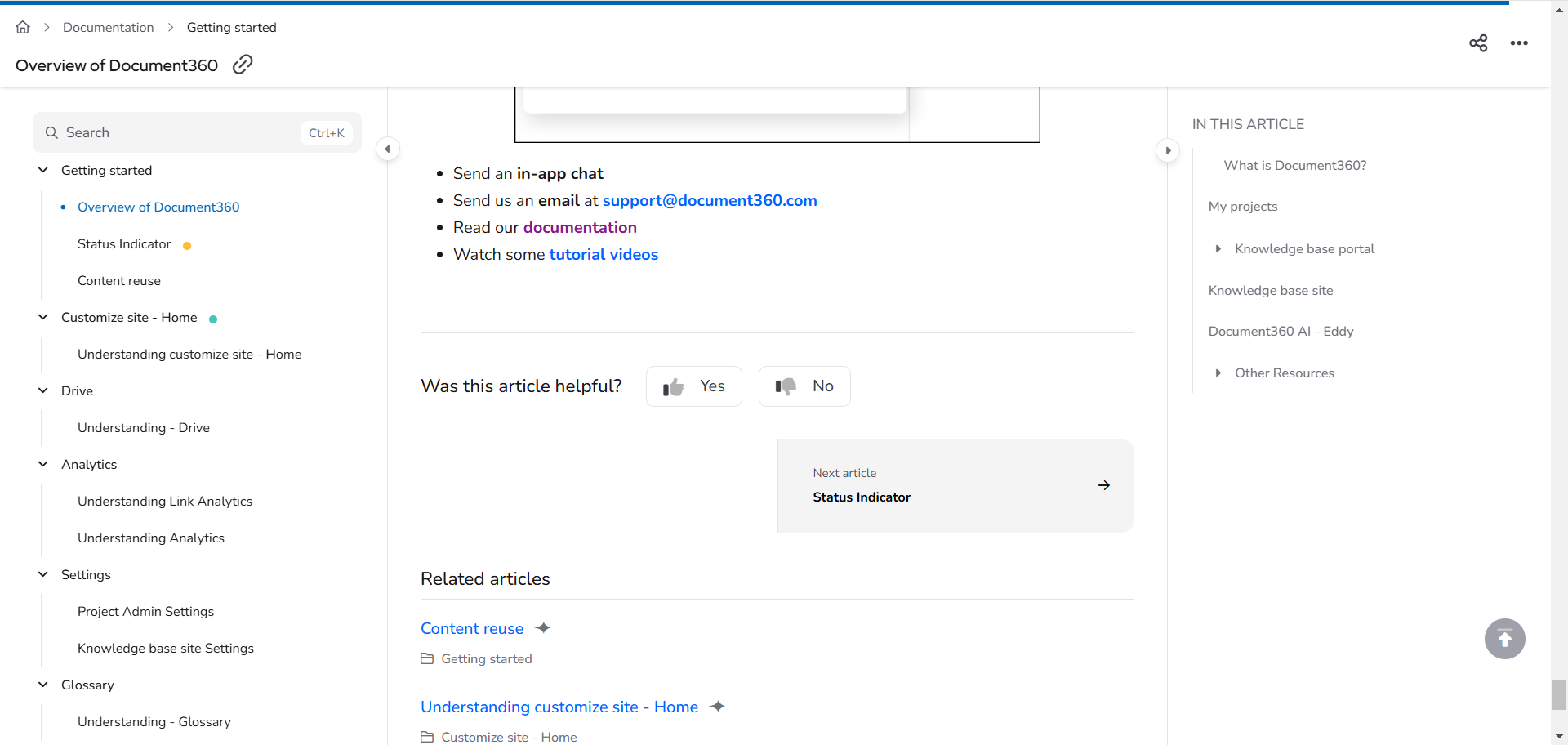Click support@document360.com email link
1568x745 pixels.
pos(710,200)
